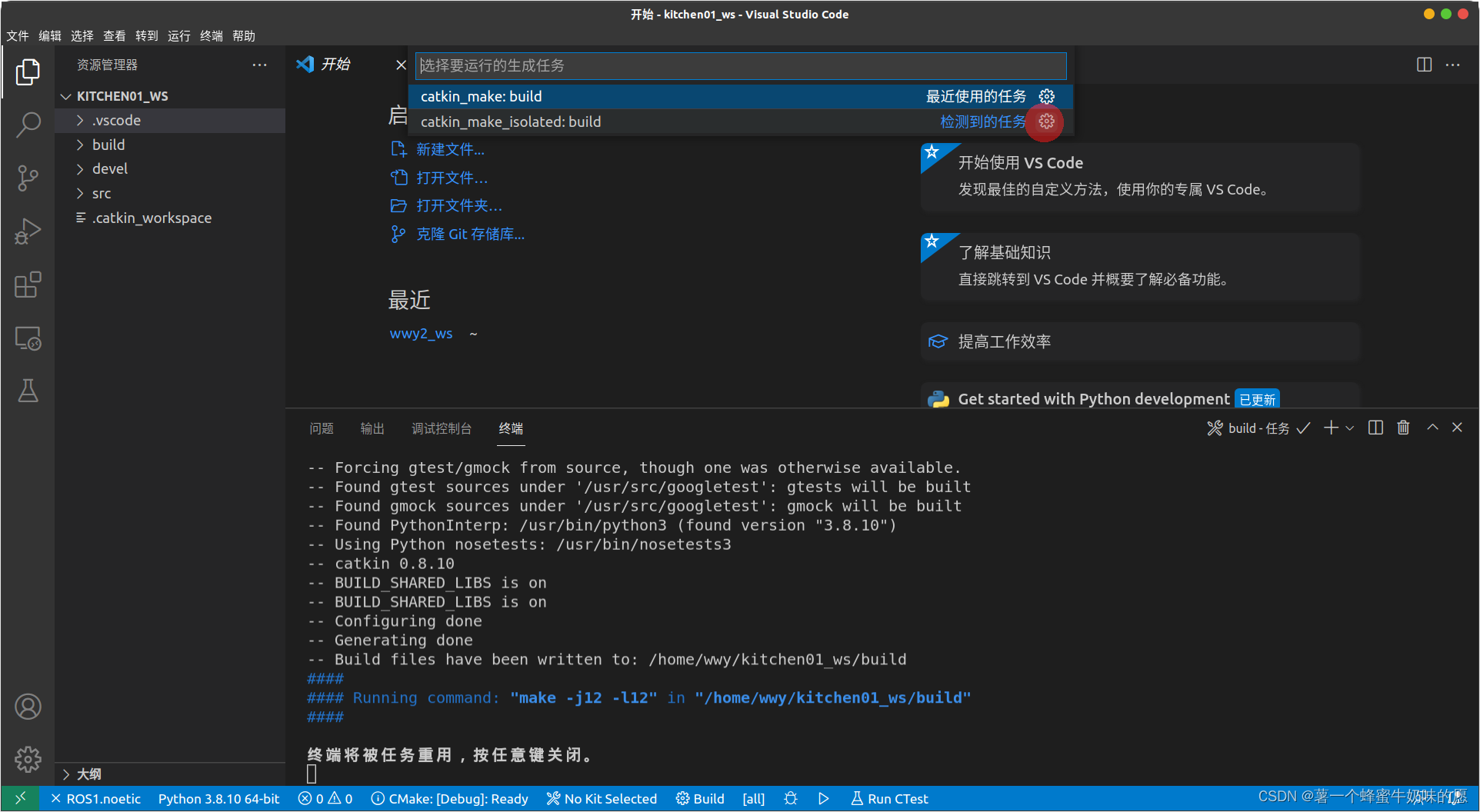Kill the terminal with trash icon
1480x812 pixels.
point(1403,428)
